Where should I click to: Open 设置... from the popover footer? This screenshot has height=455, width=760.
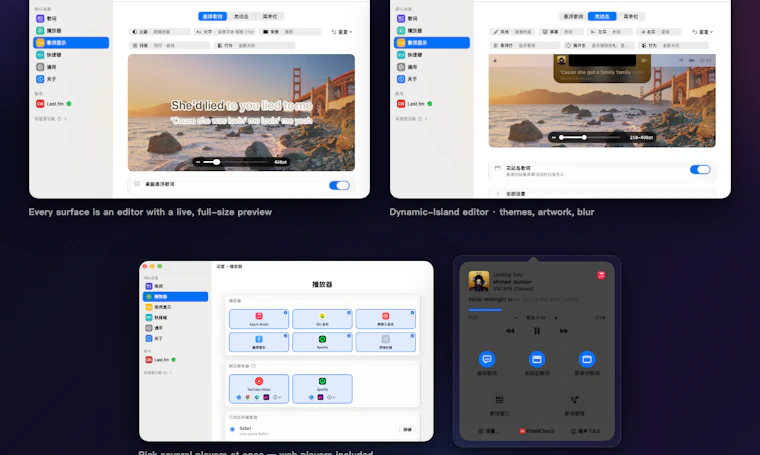(488, 431)
